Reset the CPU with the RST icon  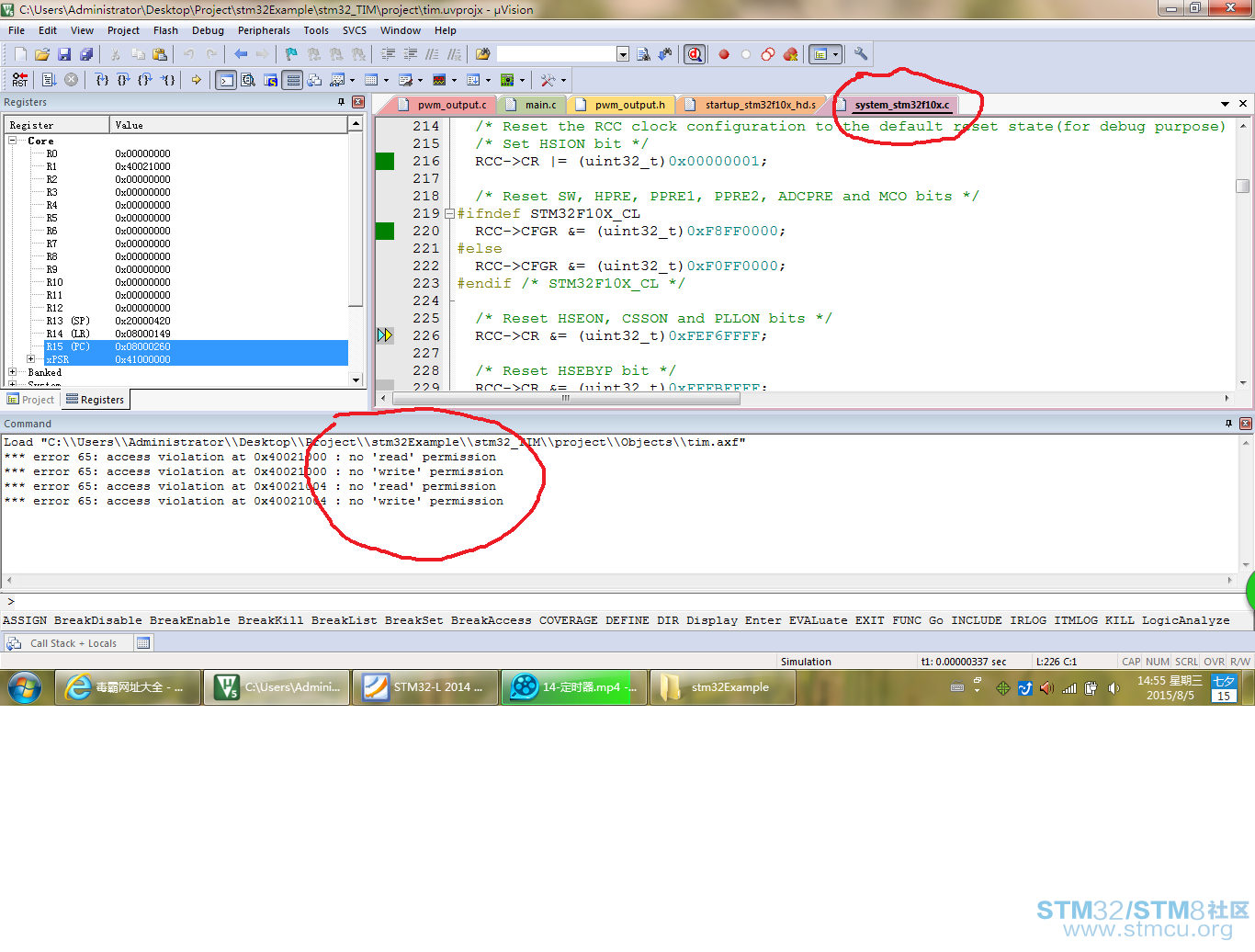point(20,80)
